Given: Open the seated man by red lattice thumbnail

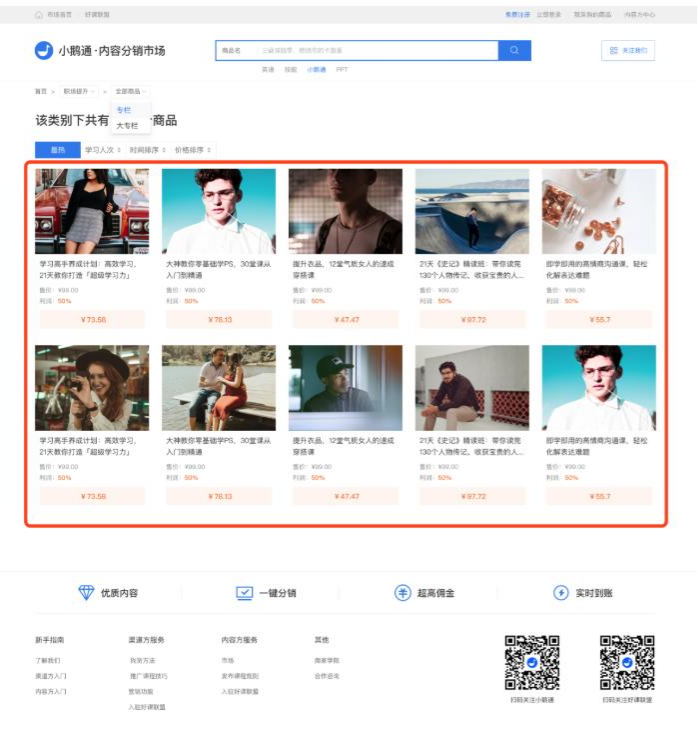Looking at the screenshot, I should 472,388.
